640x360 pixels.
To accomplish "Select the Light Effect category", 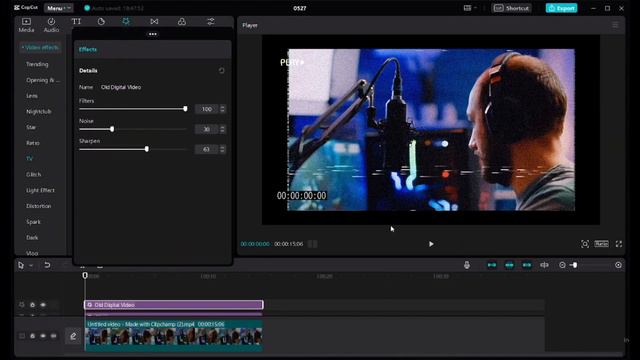I will pyautogui.click(x=40, y=190).
